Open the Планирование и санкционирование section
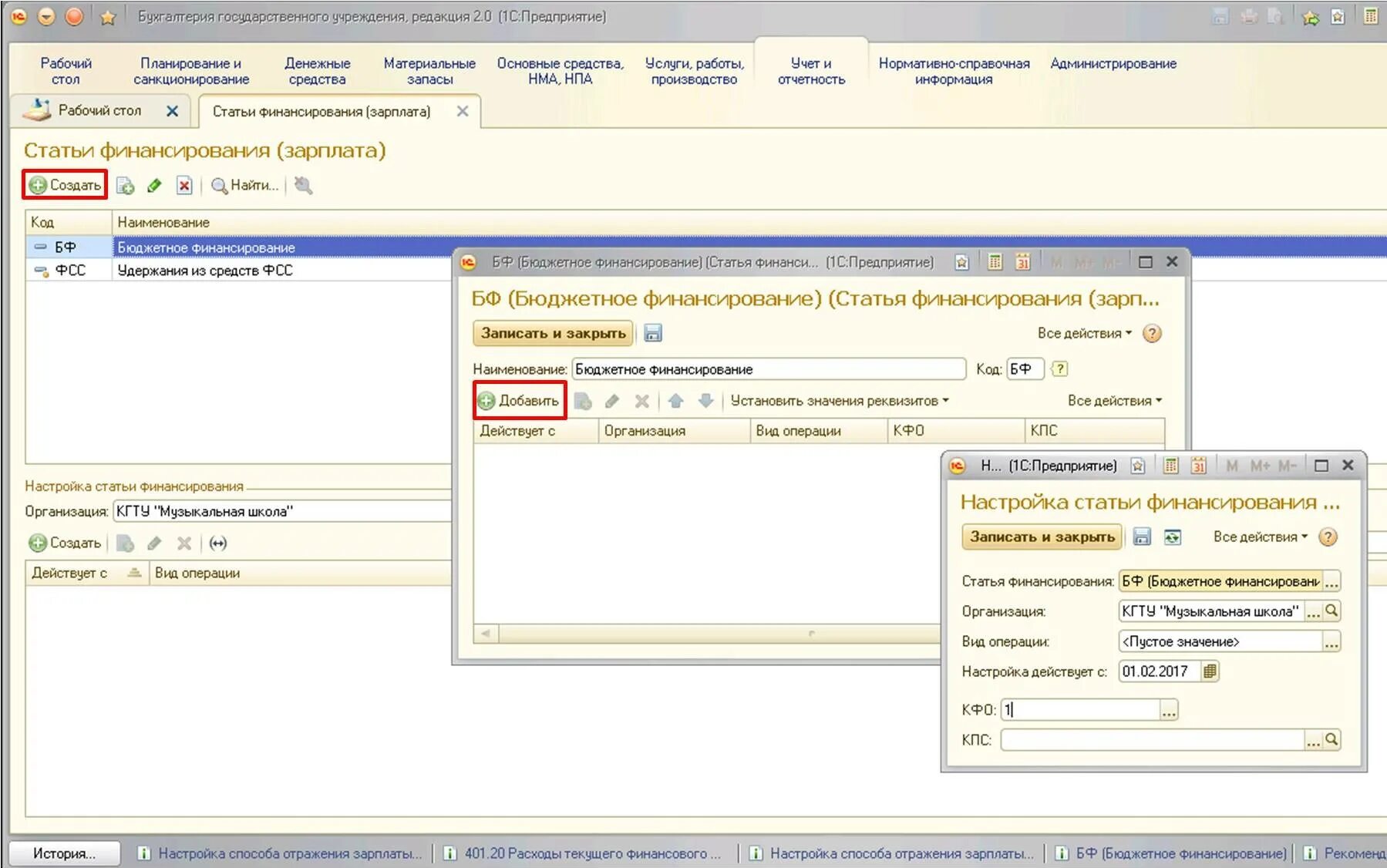This screenshot has height=868, width=1387. [x=191, y=71]
